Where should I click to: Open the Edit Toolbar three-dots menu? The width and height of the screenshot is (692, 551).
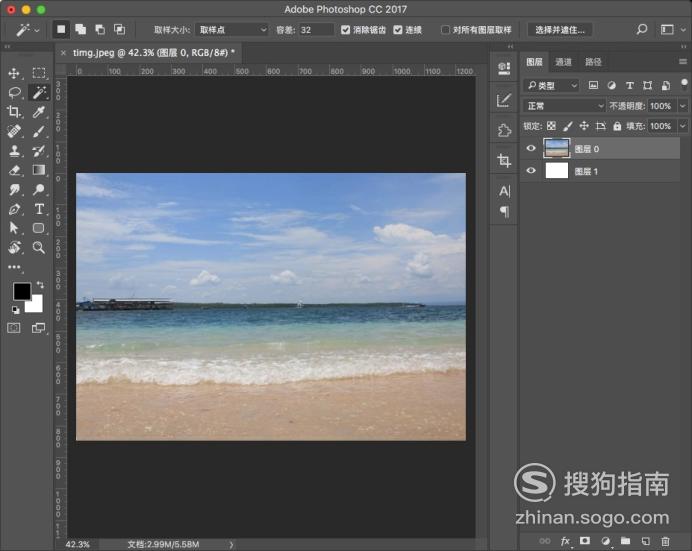[14, 267]
